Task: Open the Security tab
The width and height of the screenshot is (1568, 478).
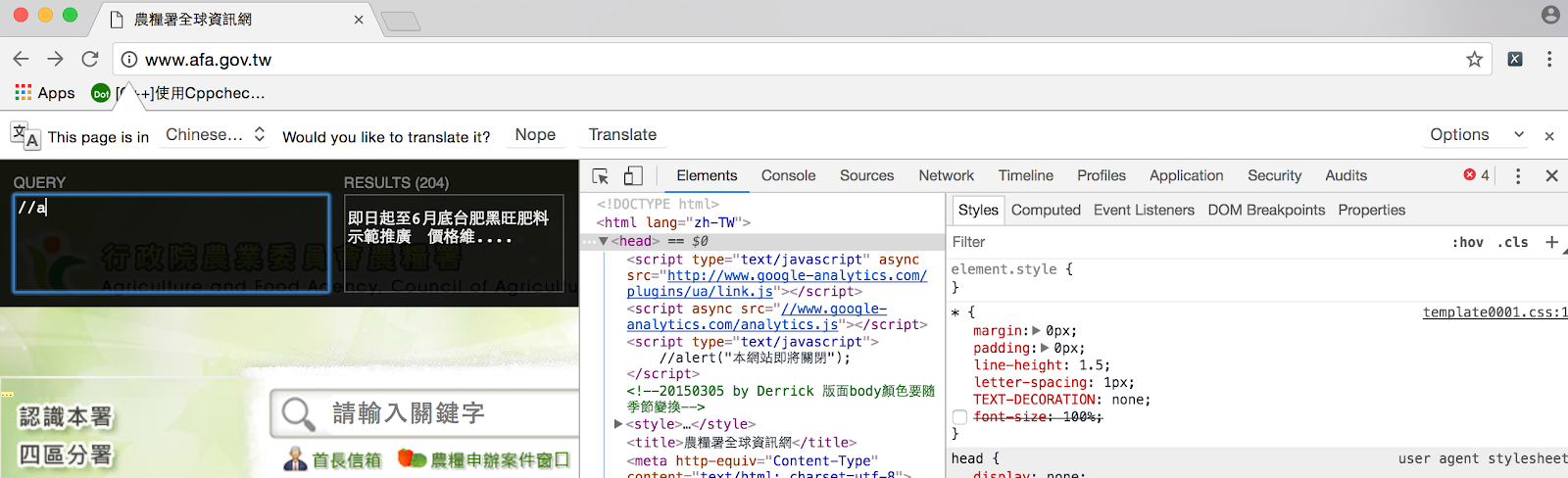Action: click(1274, 175)
